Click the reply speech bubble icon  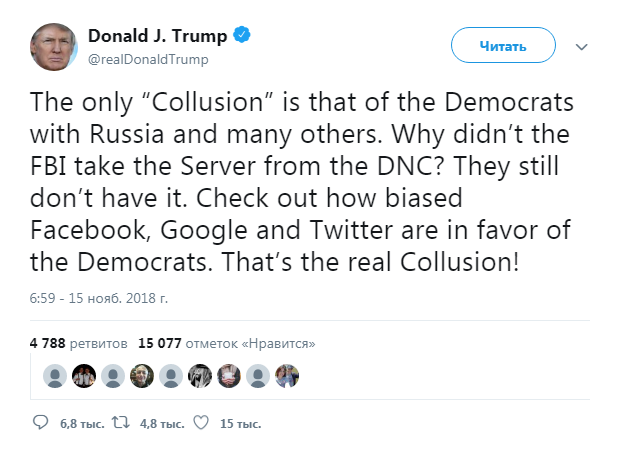pos(41,423)
